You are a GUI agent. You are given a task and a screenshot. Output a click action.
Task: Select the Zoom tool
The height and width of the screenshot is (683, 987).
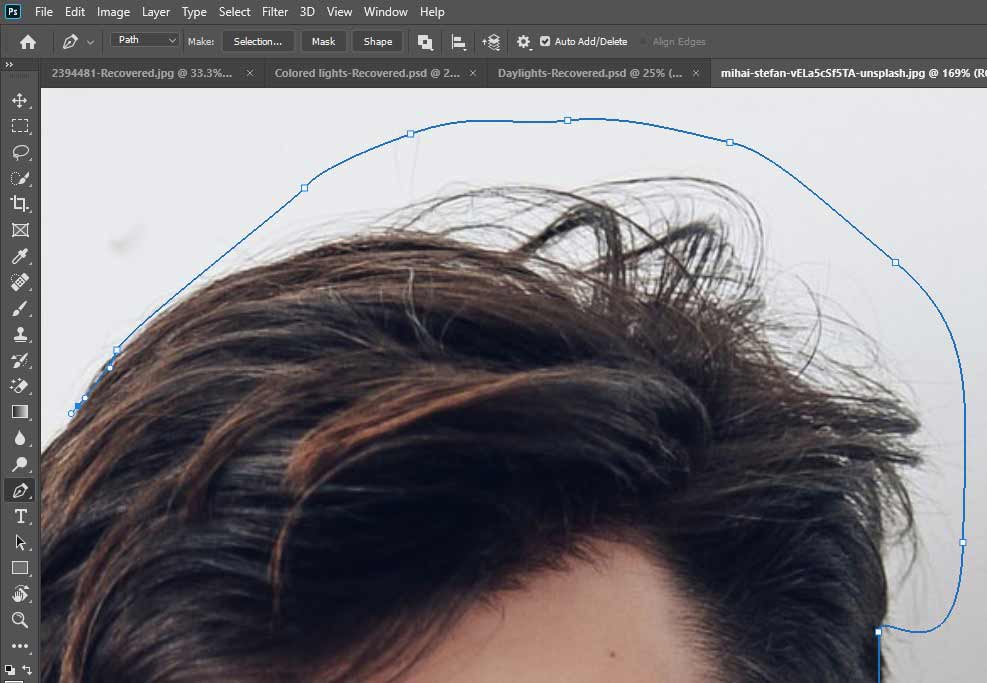click(20, 620)
